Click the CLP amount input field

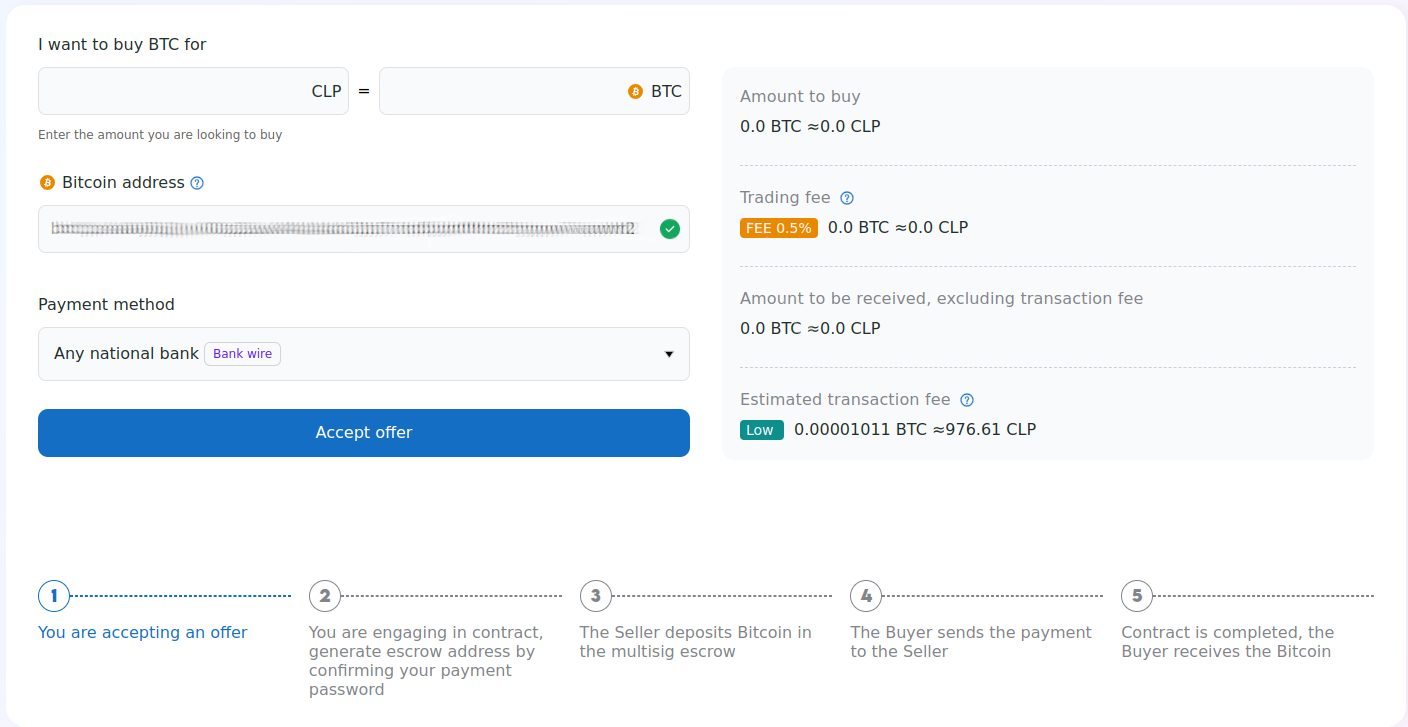tap(193, 91)
